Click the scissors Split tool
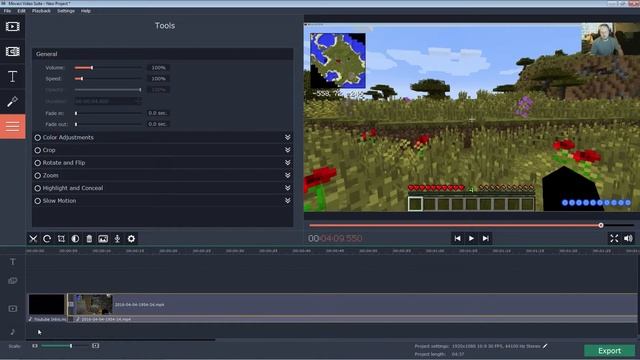 coord(33,239)
